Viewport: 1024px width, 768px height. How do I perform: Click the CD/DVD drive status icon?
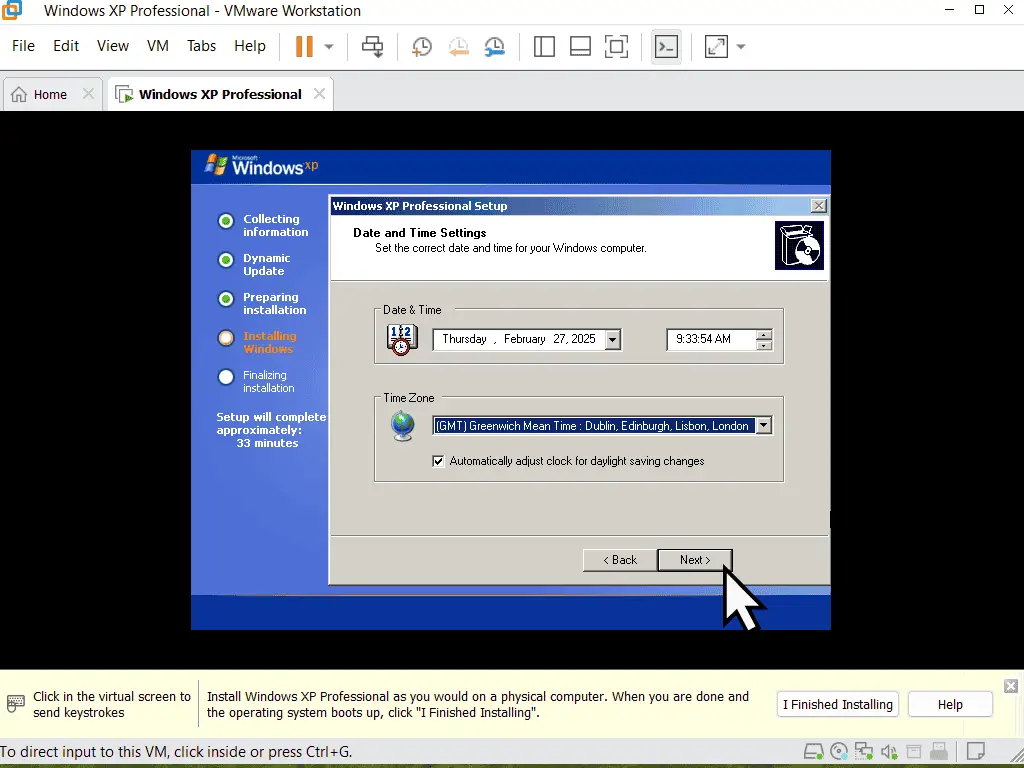point(839,752)
